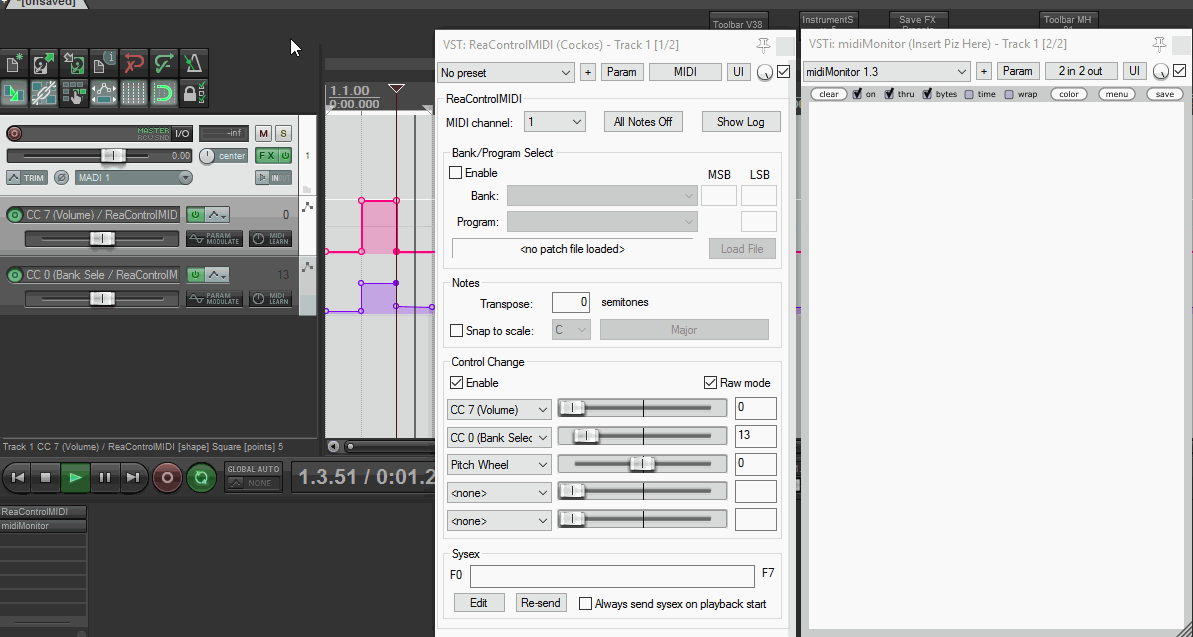The image size is (1193, 637).
Task: Toggle locking padlock icon
Action: [x=193, y=93]
